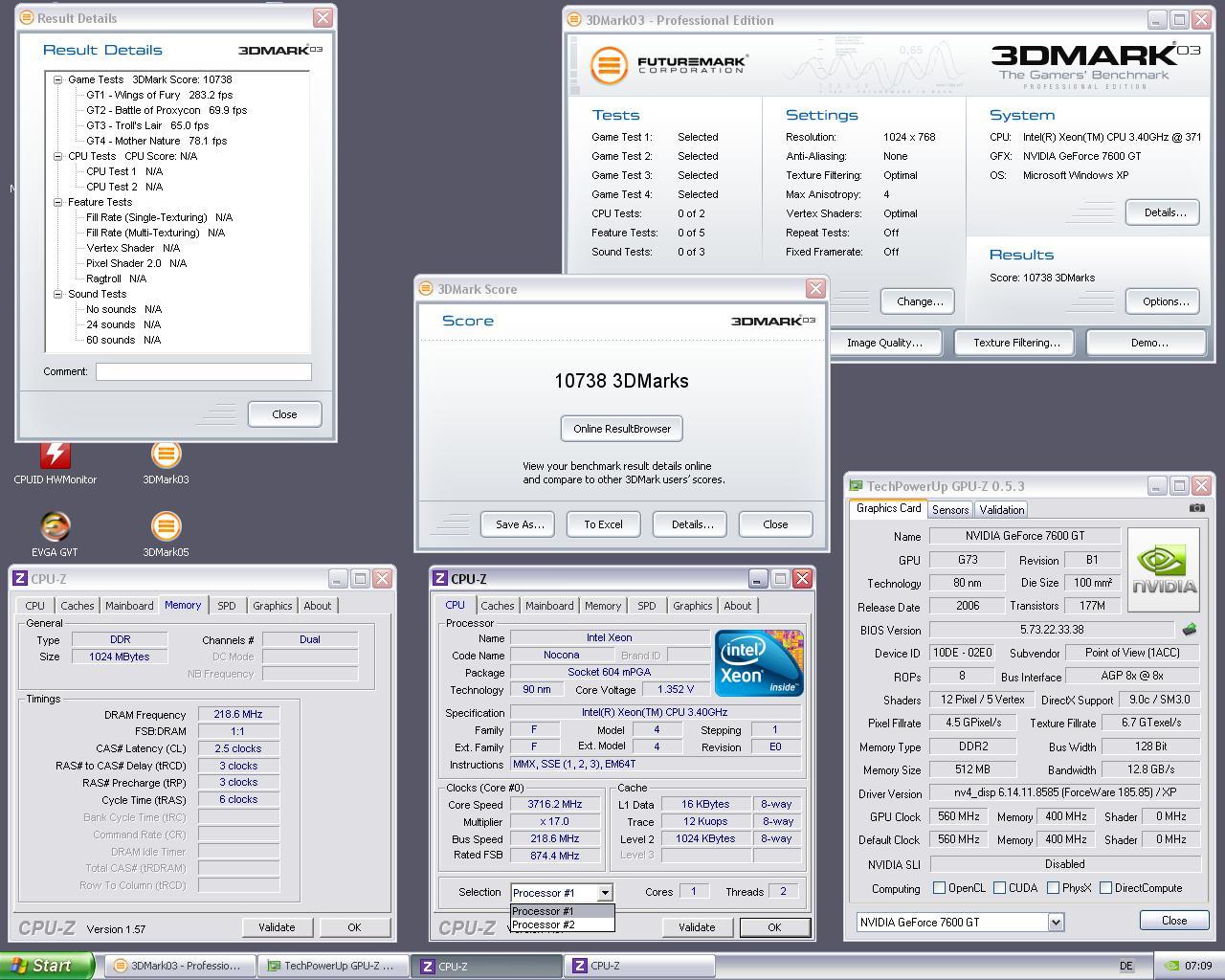1225x980 pixels.
Task: Click Close in the GPU-Z window
Action: (1173, 921)
